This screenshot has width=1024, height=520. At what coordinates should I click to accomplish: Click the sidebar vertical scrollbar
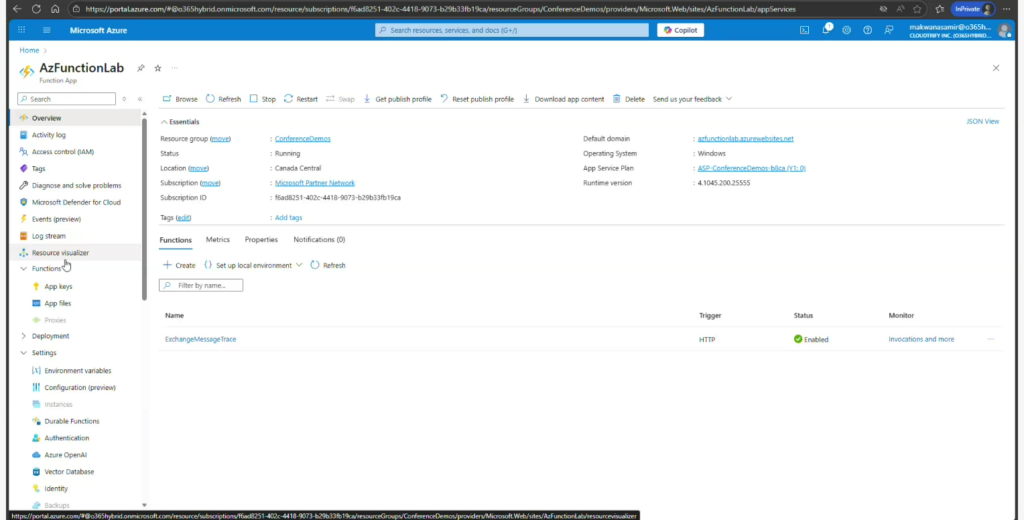[x=144, y=200]
